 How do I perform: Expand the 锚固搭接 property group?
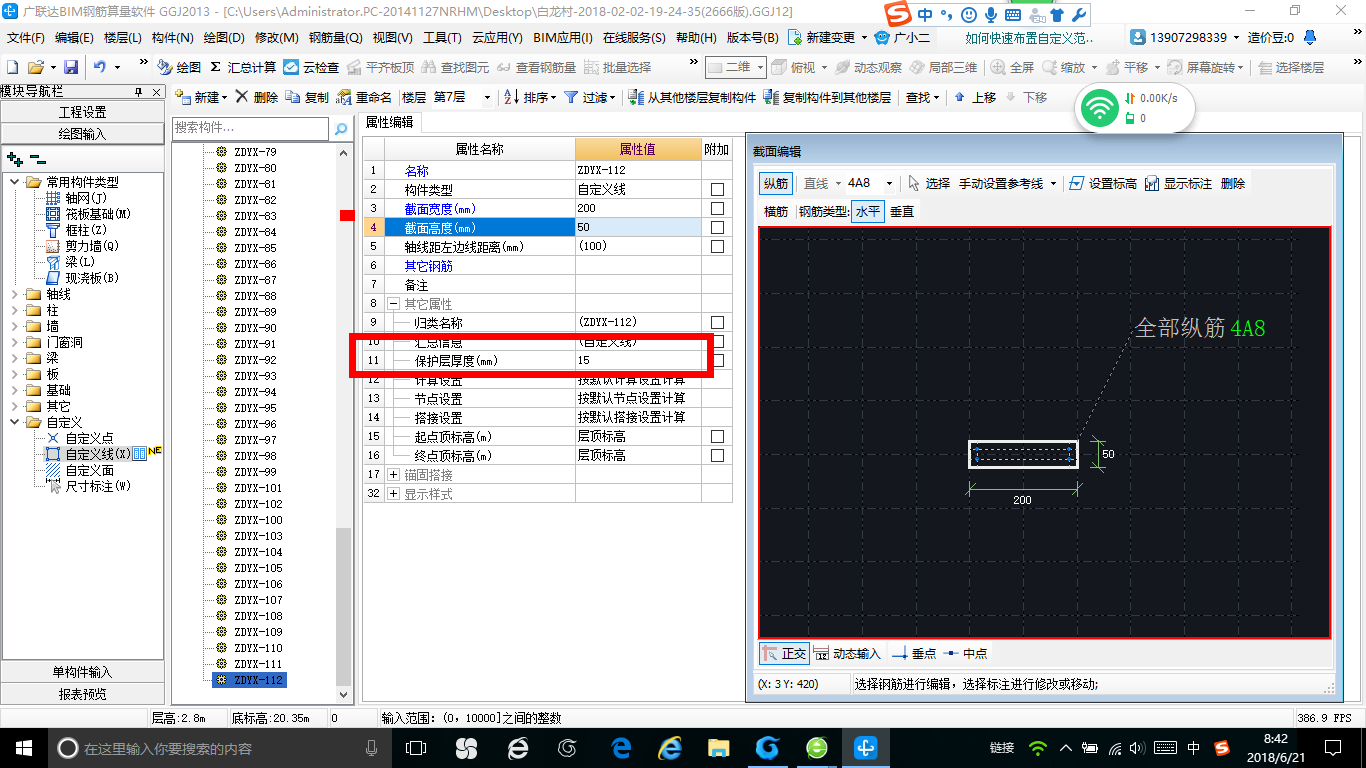coord(393,475)
